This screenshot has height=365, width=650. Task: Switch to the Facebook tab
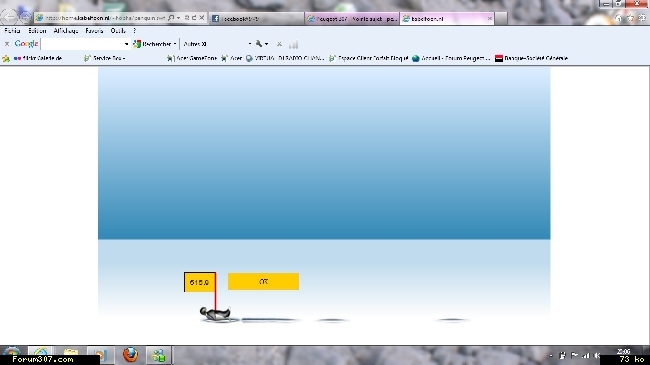pos(256,18)
